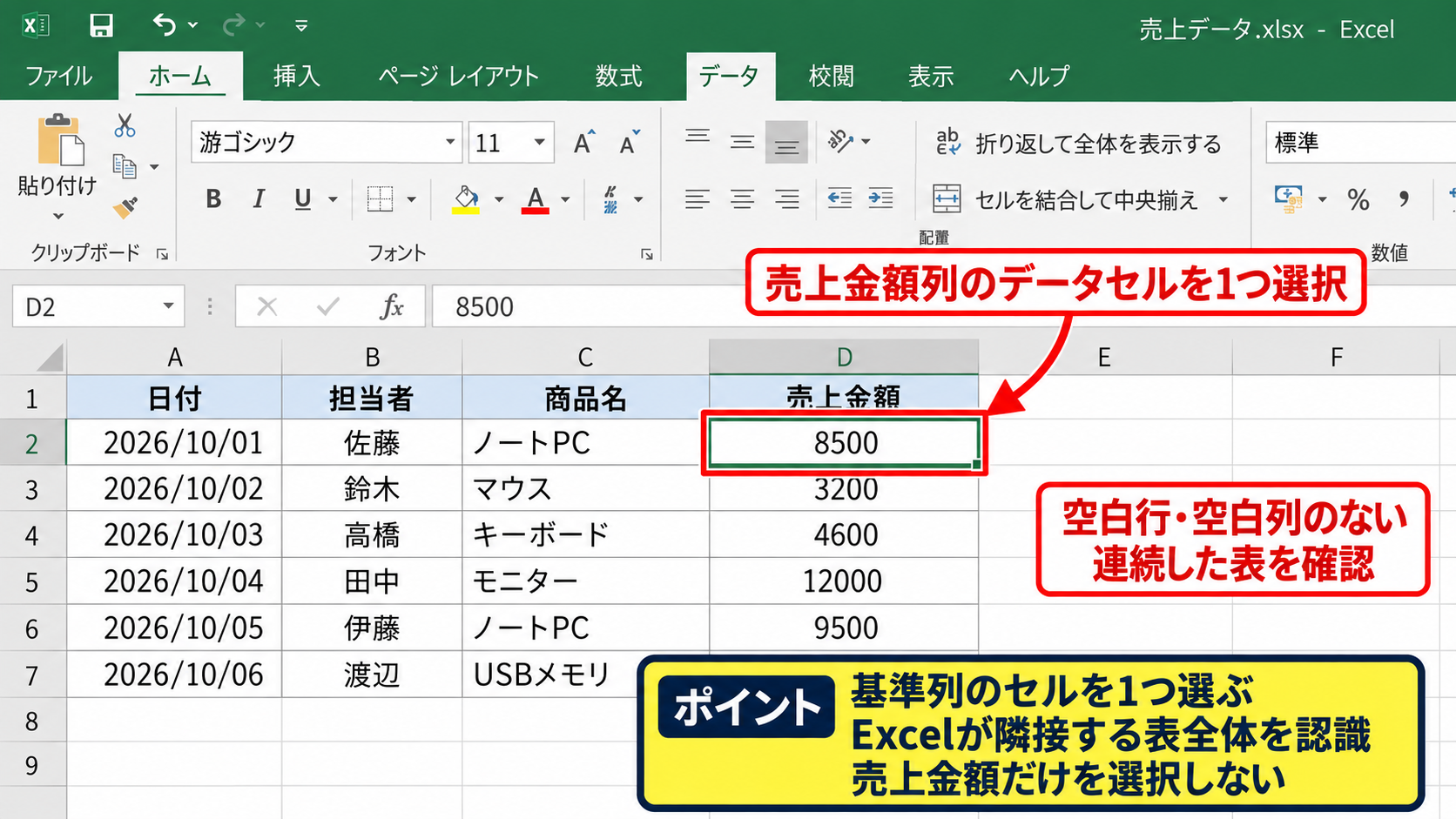Click the Undo arrow icon
This screenshot has height=819, width=1456.
[x=165, y=24]
